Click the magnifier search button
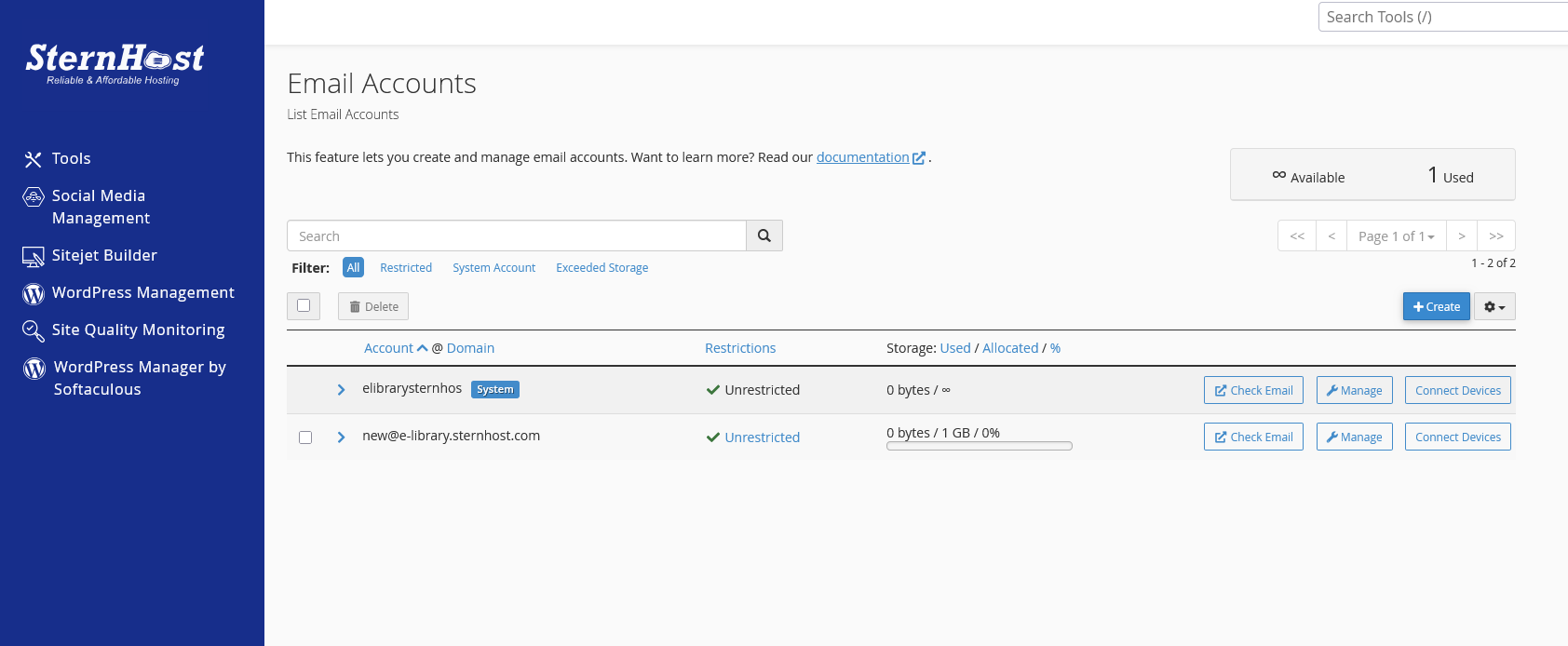This screenshot has width=1568, height=646. 764,236
